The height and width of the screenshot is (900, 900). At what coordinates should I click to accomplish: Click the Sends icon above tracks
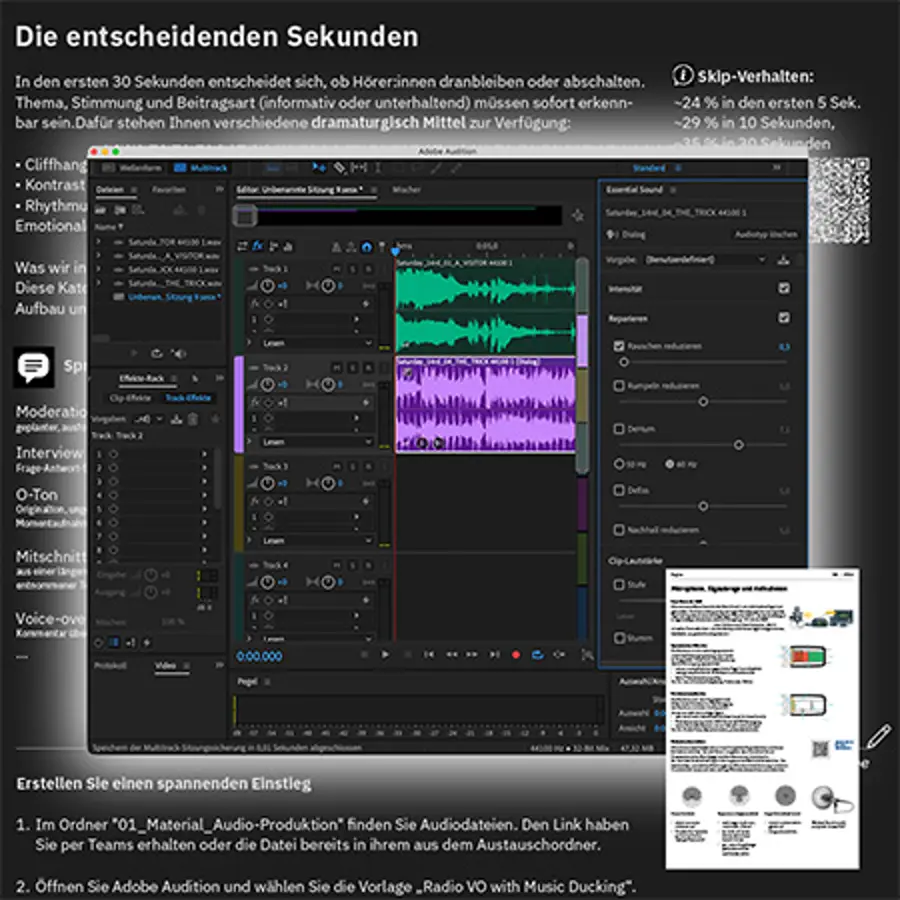point(273,246)
